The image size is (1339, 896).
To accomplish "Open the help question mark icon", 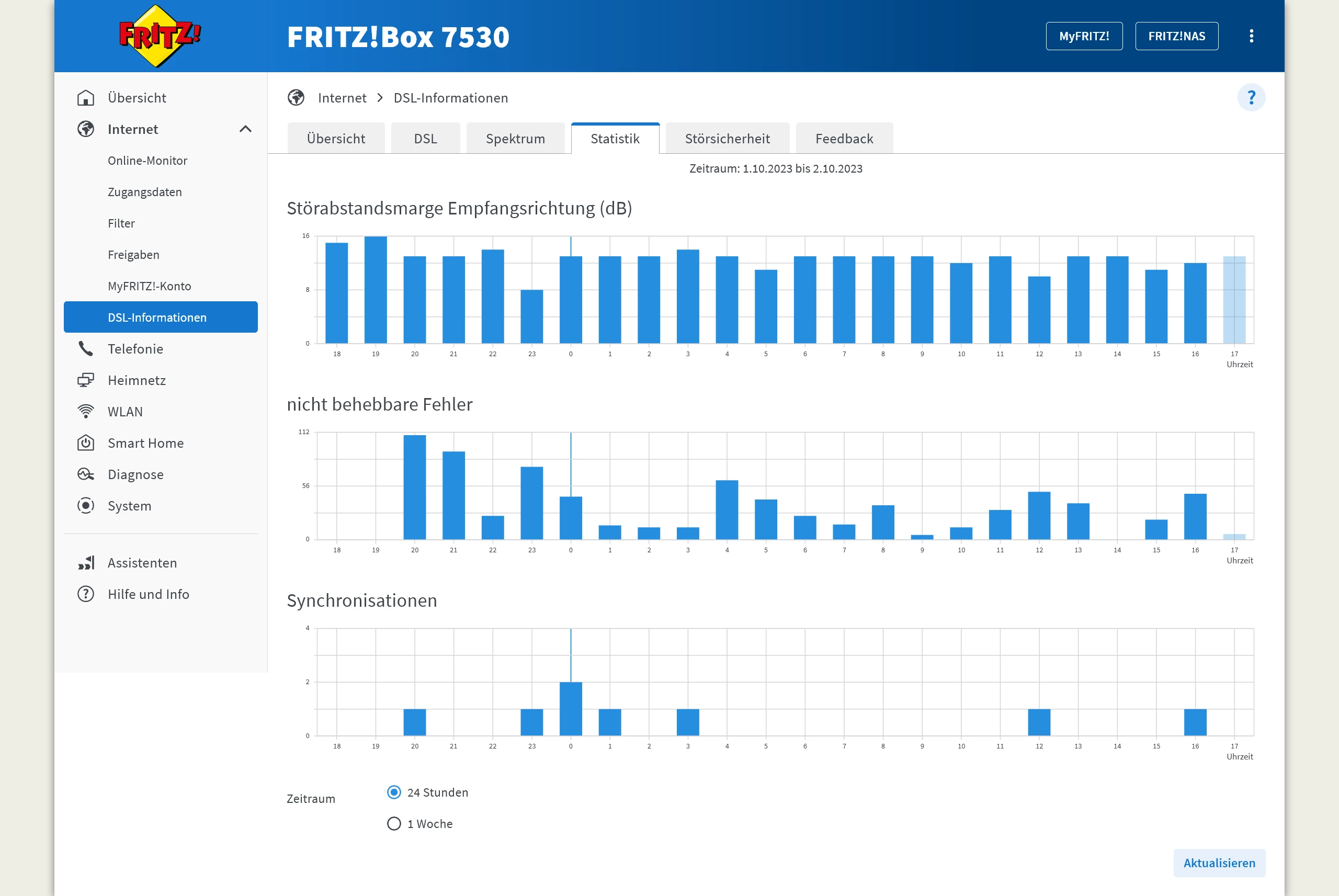I will pos(1251,98).
